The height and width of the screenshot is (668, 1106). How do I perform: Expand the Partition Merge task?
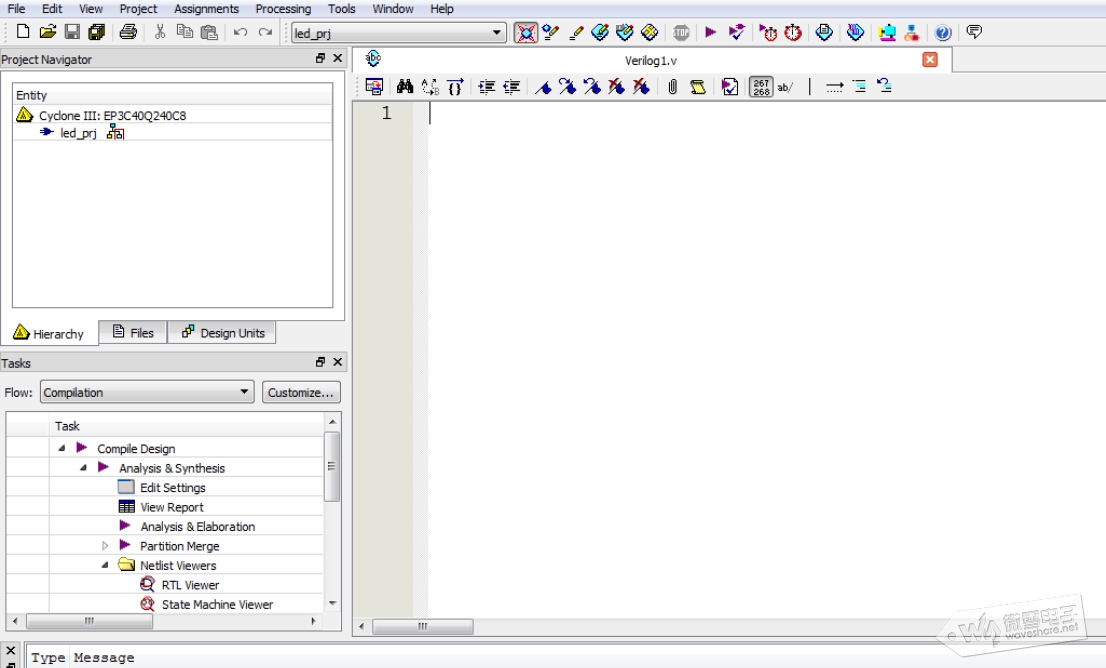coord(105,546)
